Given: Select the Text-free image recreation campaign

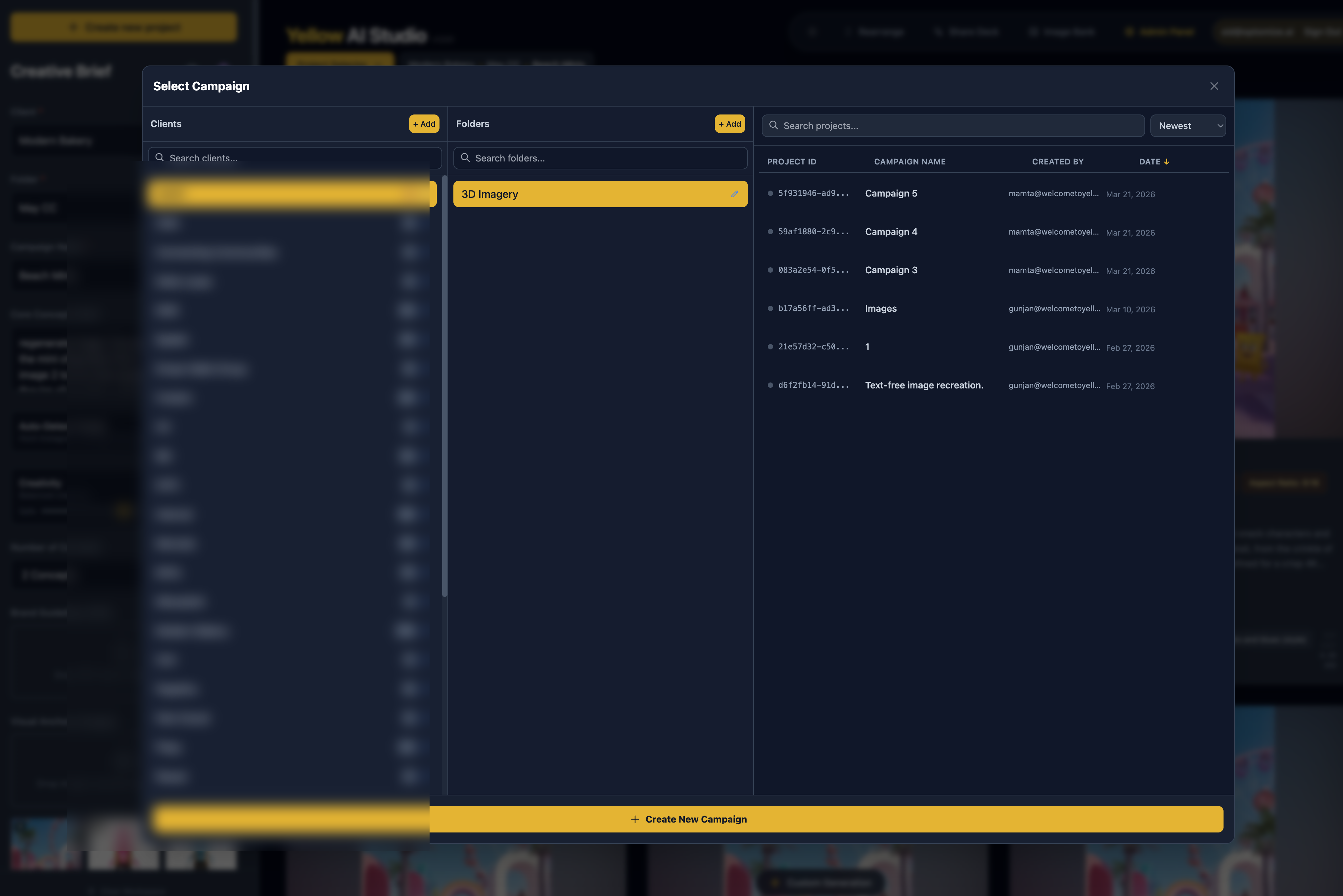Looking at the screenshot, I should coord(924,385).
